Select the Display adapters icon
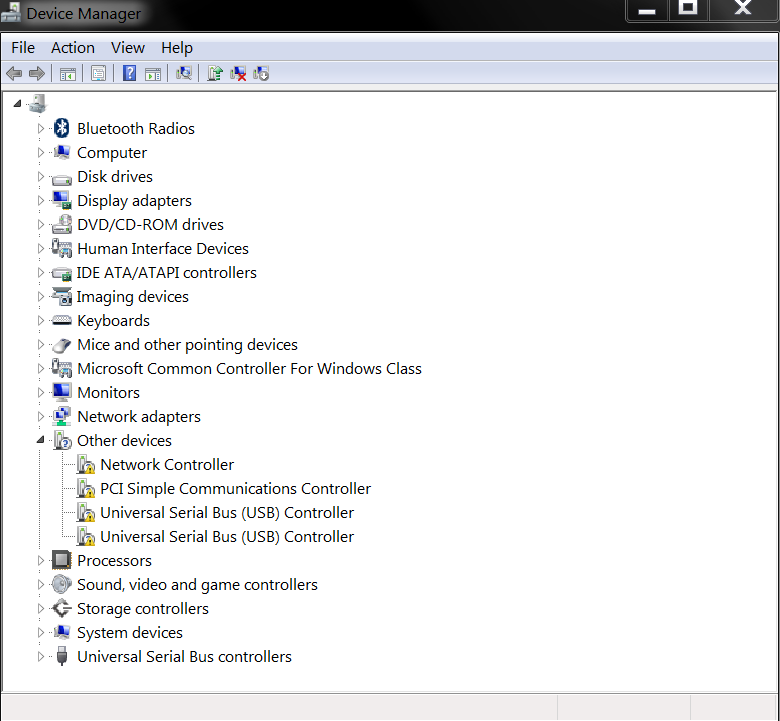780x721 pixels. pos(62,200)
